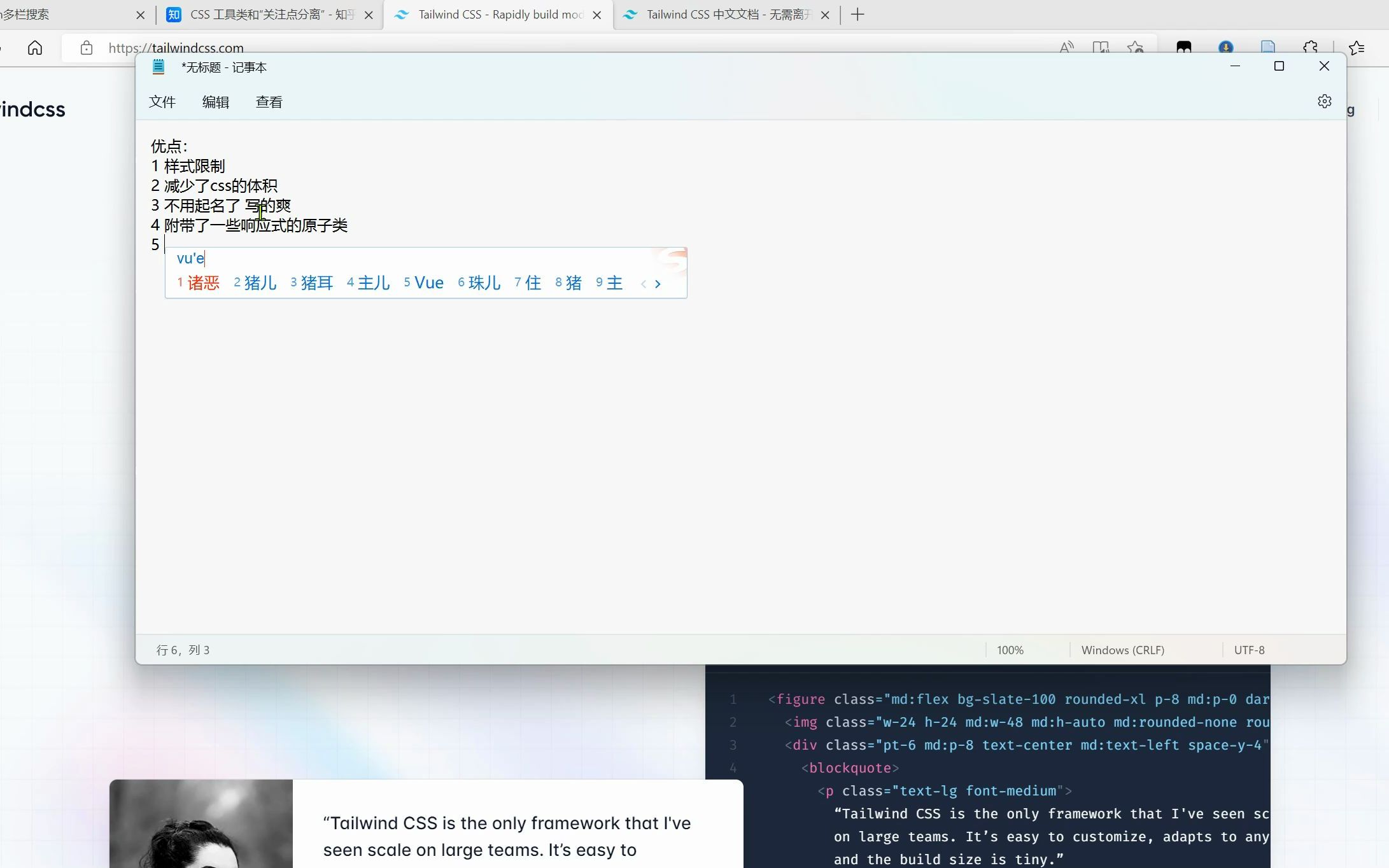
Task: Open immersive reader icon in address bar
Action: pos(1101,48)
